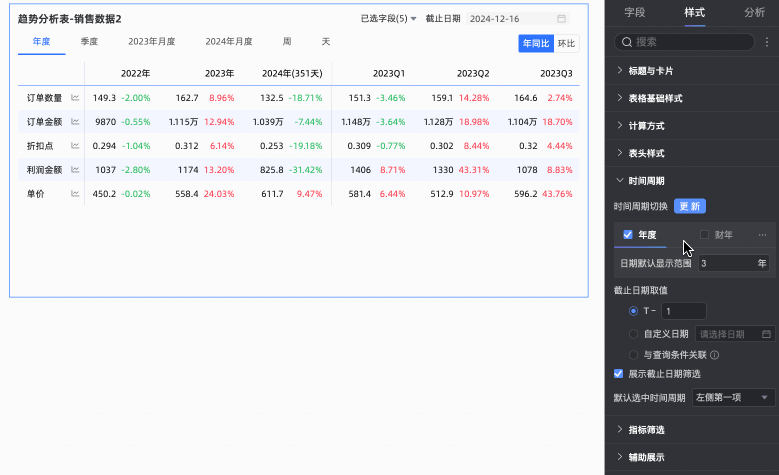Click the 截止日期 2024-12-16 date field

coord(518,19)
